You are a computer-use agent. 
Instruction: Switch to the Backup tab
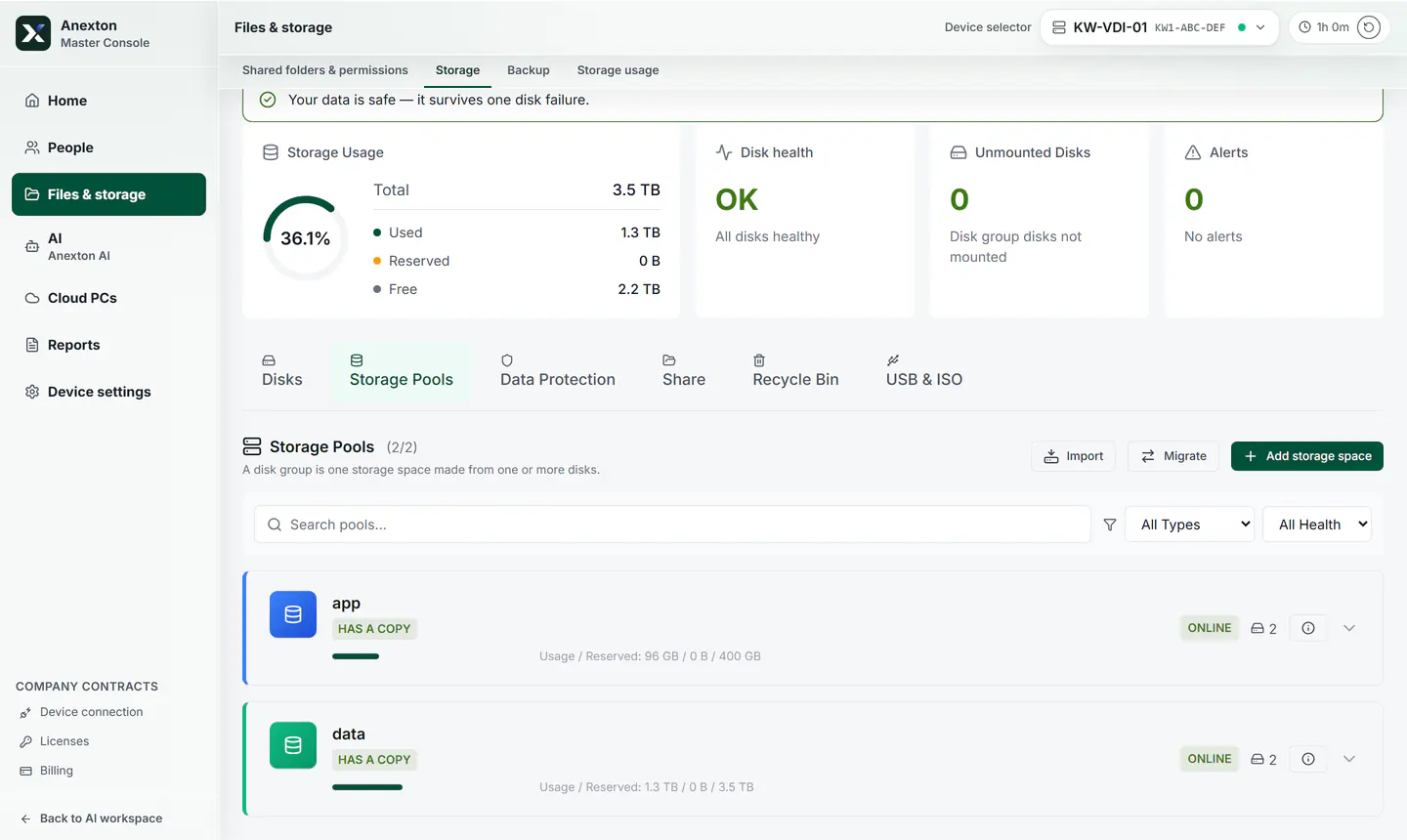[x=529, y=70]
